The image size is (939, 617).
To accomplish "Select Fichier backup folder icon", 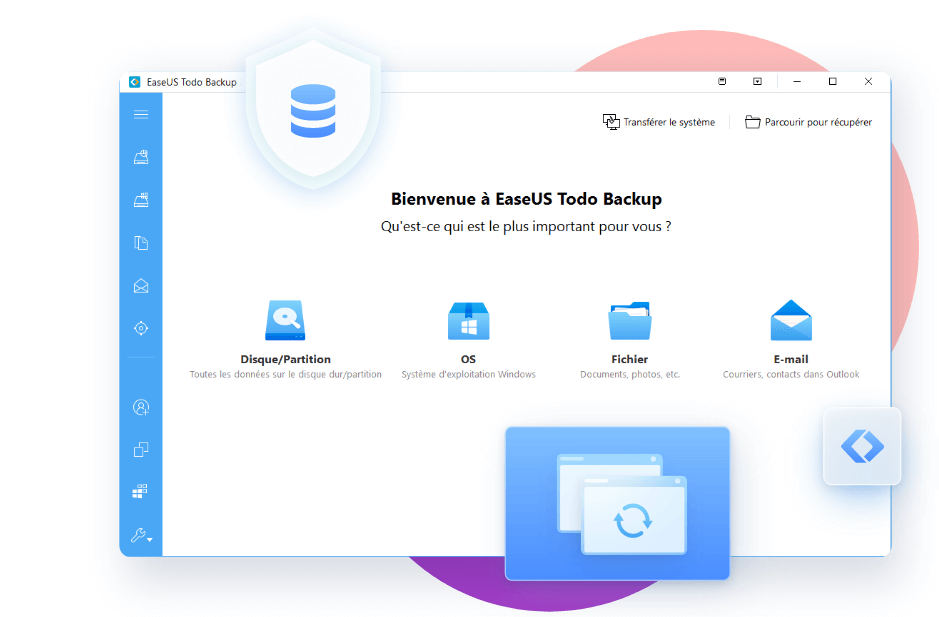I will click(629, 321).
